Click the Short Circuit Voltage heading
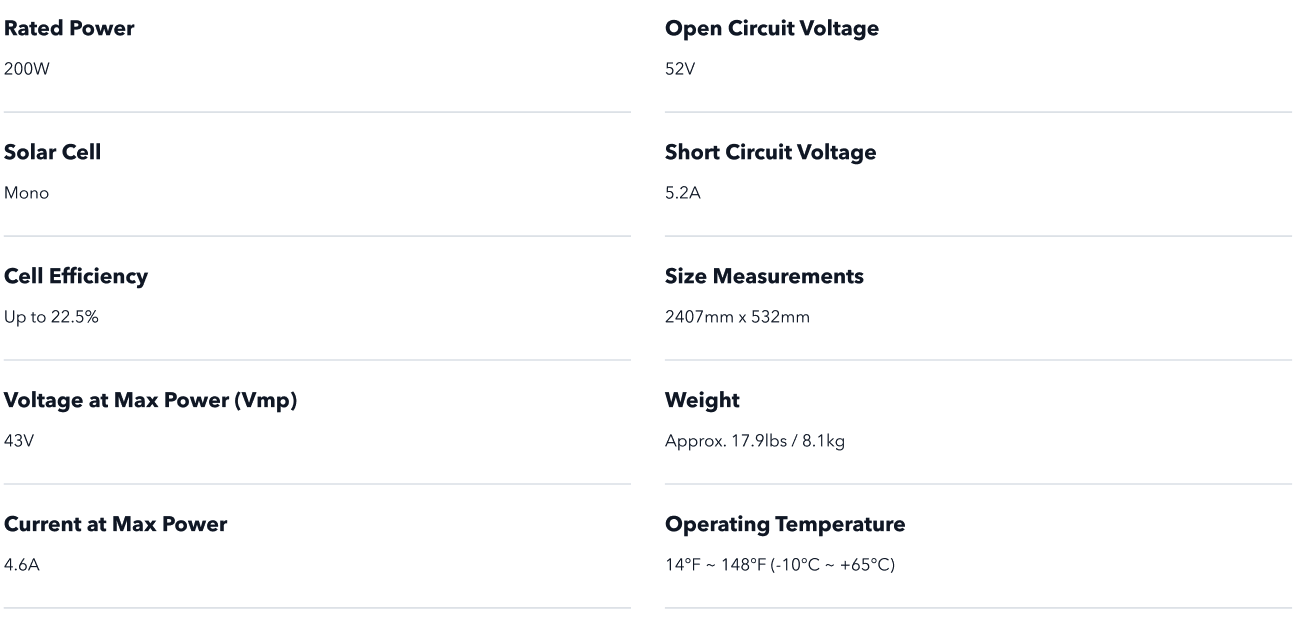 pos(770,153)
